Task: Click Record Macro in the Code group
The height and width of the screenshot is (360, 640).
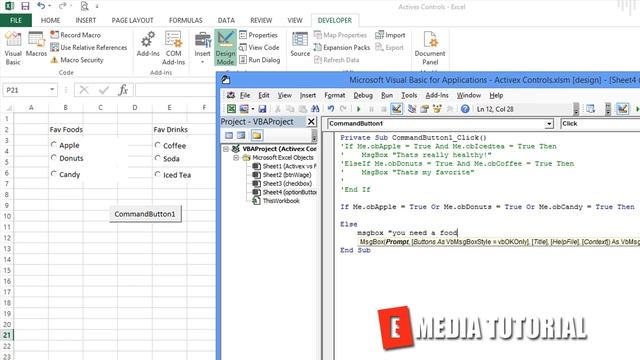Action: (76, 35)
